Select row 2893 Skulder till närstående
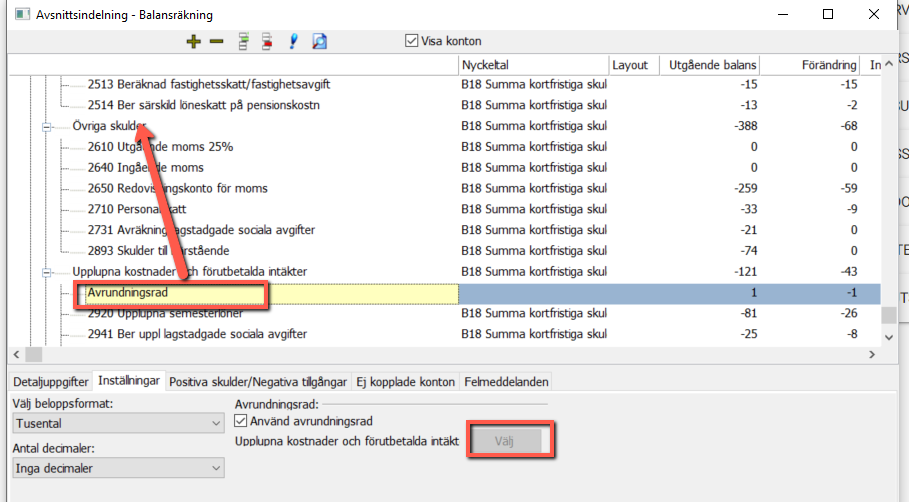 coord(158,252)
